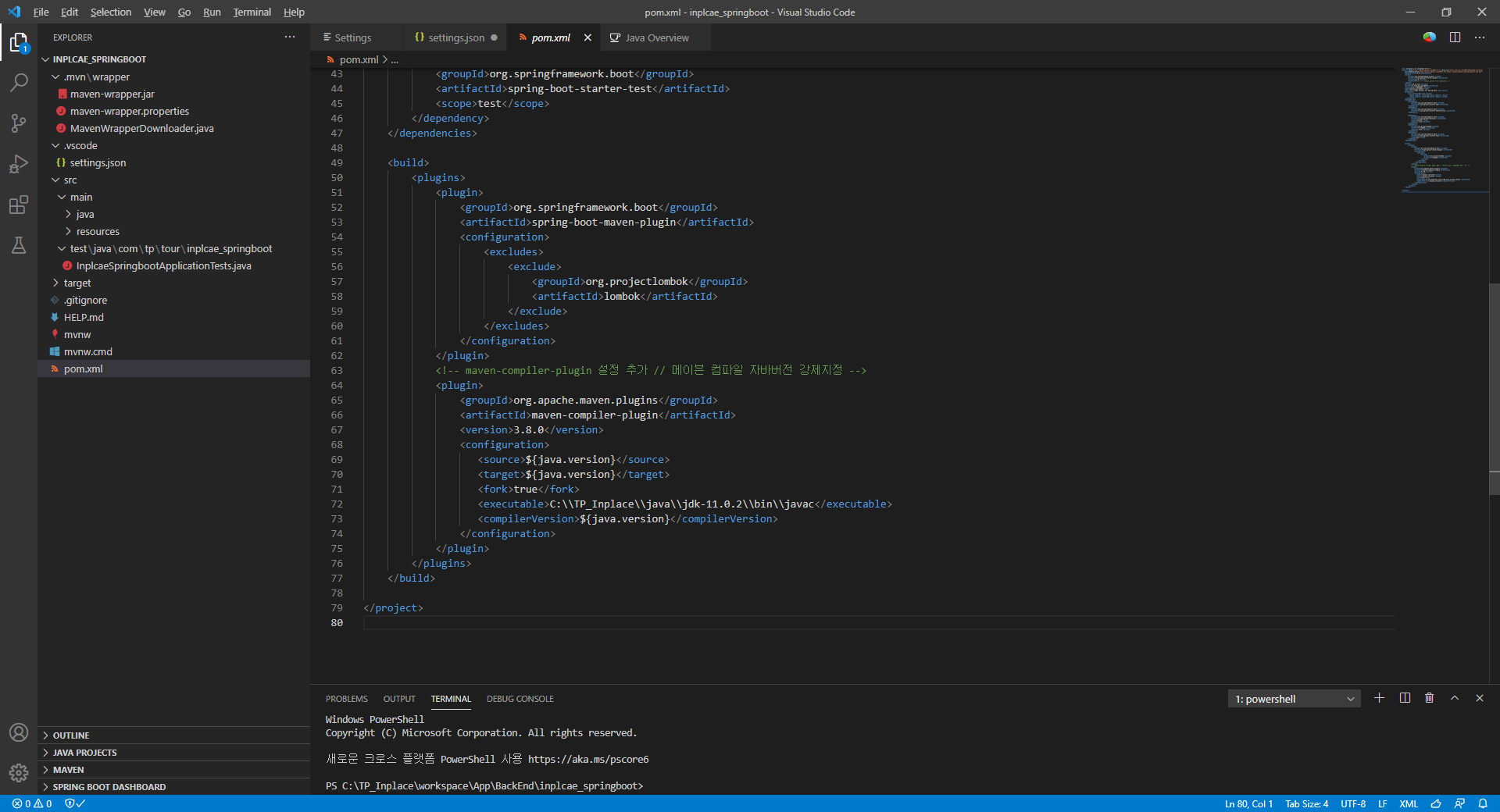Viewport: 1500px width, 812px height.
Task: Open the Explorer view in activity bar
Action: (19, 43)
